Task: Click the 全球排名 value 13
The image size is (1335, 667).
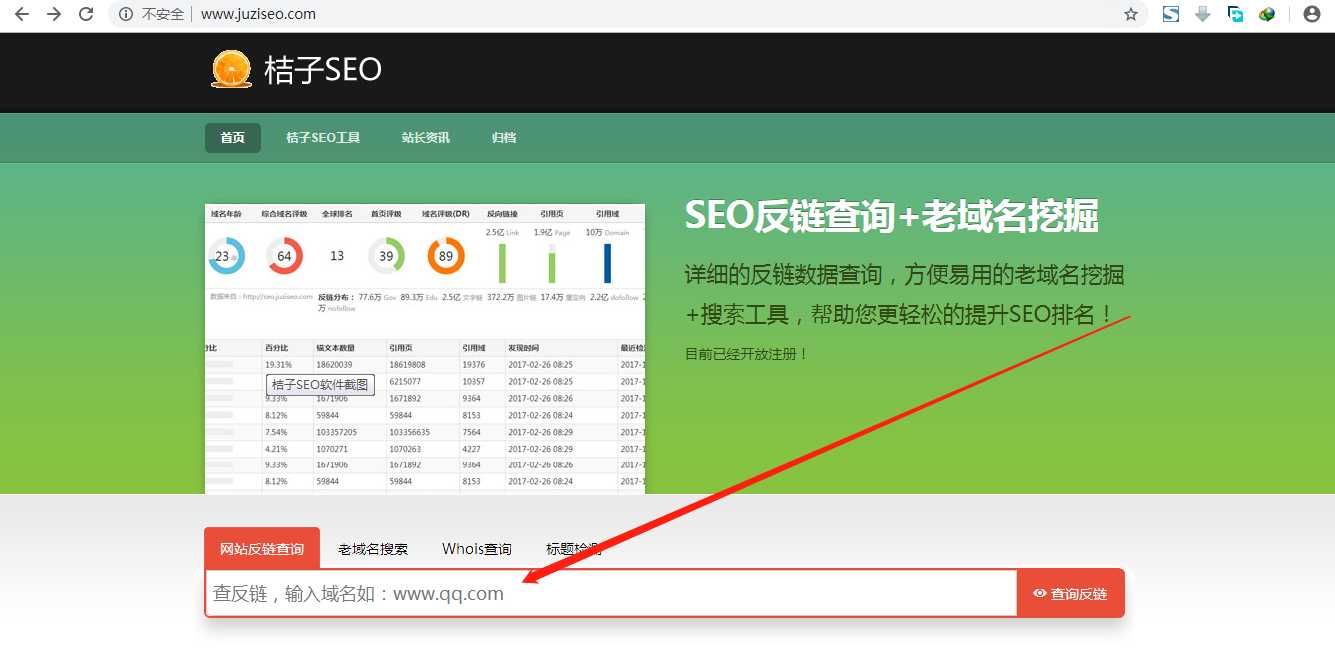Action: (x=337, y=256)
